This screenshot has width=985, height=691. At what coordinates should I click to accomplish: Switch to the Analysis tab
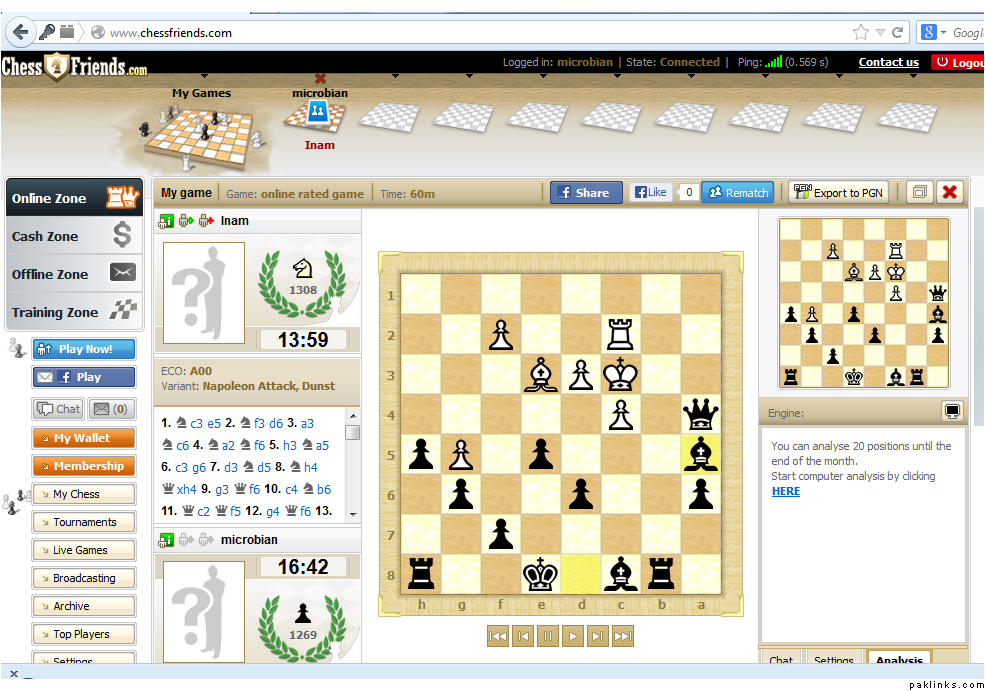(x=899, y=660)
